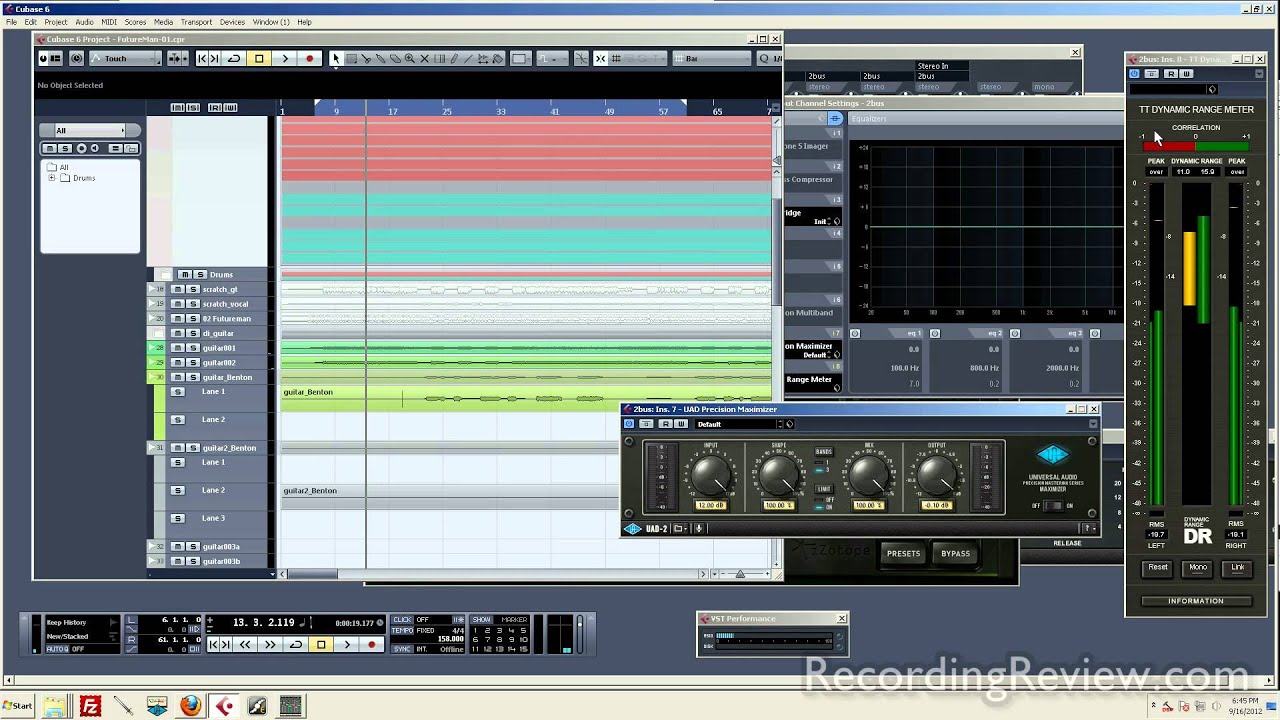Open the Devices menu

click(x=232, y=22)
